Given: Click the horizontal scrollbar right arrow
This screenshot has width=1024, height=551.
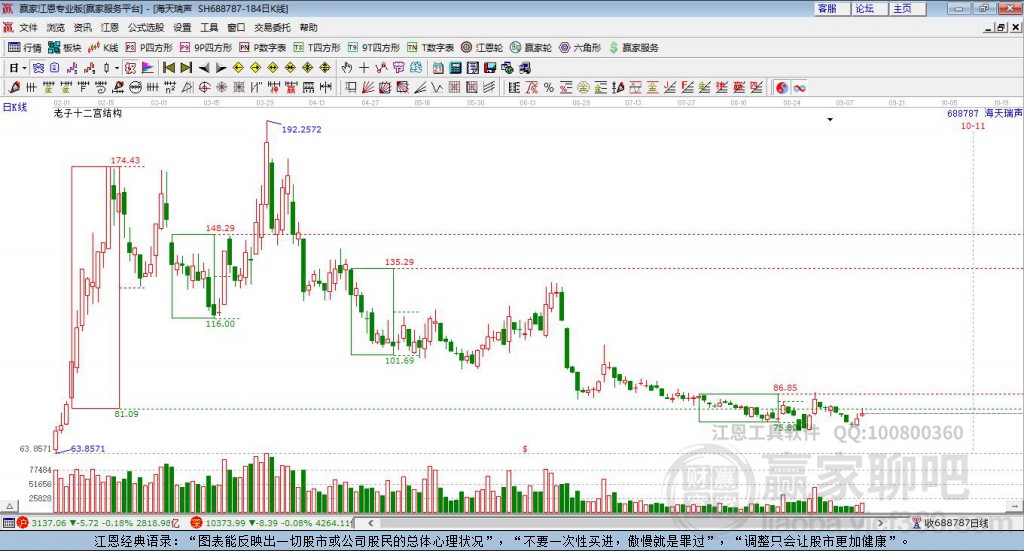Looking at the screenshot, I should [x=880, y=523].
